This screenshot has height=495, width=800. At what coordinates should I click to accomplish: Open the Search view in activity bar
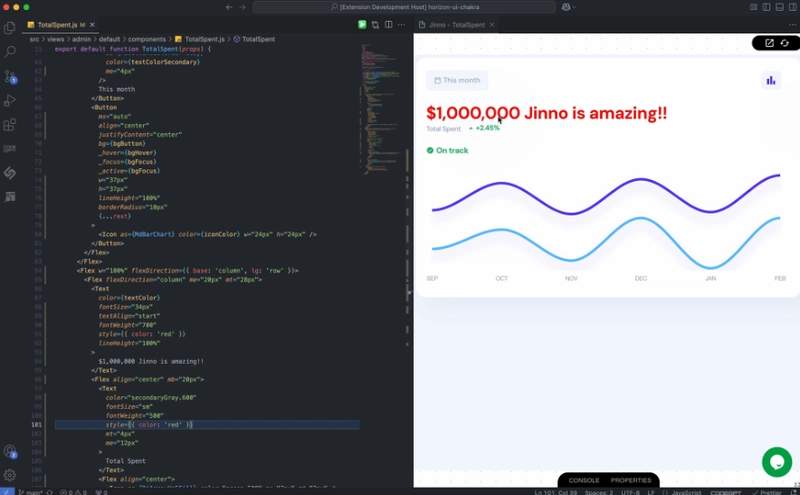coord(10,52)
